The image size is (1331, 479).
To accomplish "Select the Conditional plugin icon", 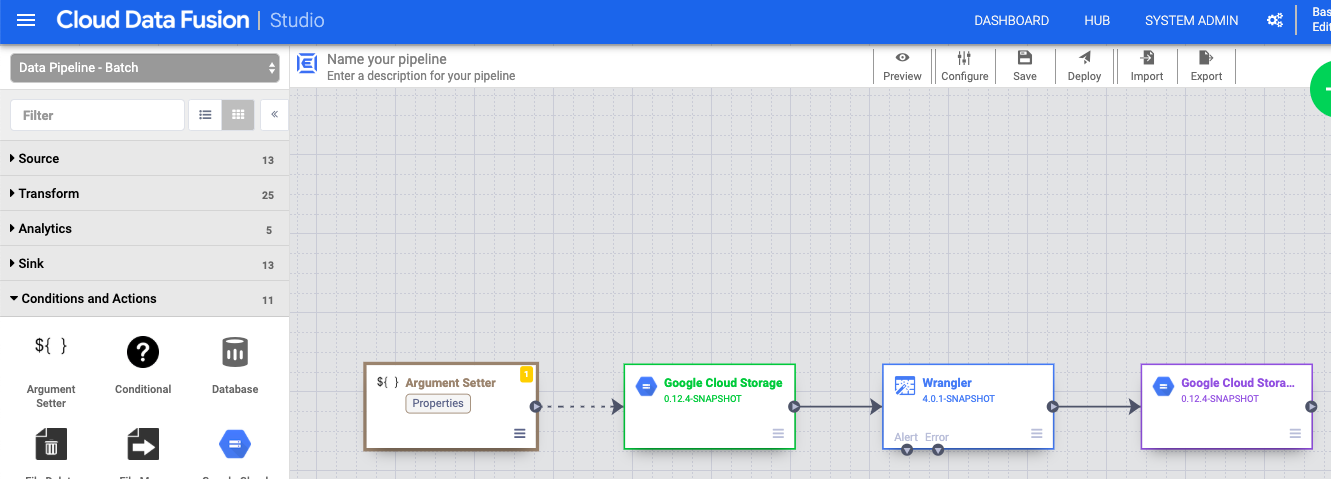I will click(x=143, y=353).
